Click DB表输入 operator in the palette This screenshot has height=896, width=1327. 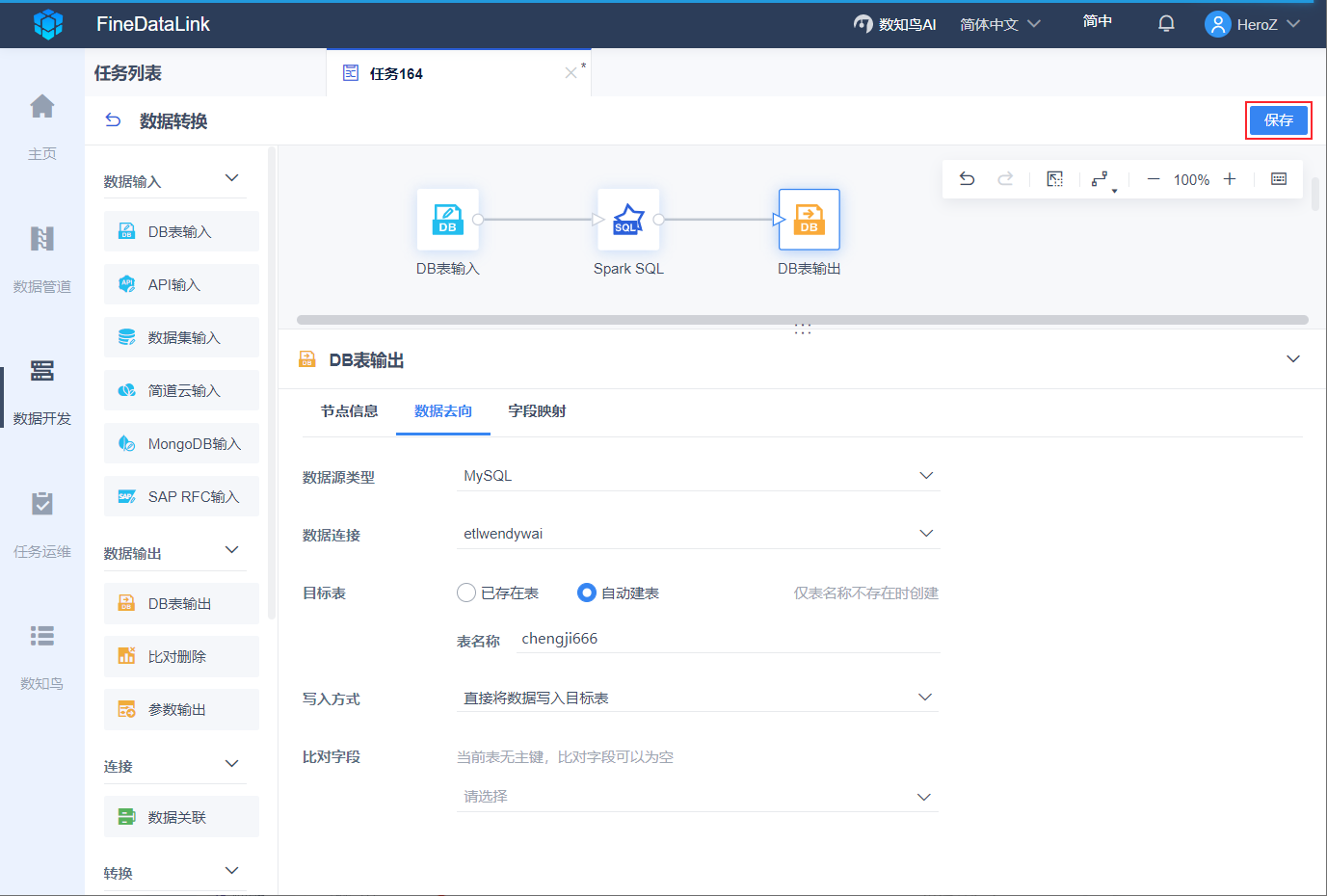tap(181, 231)
